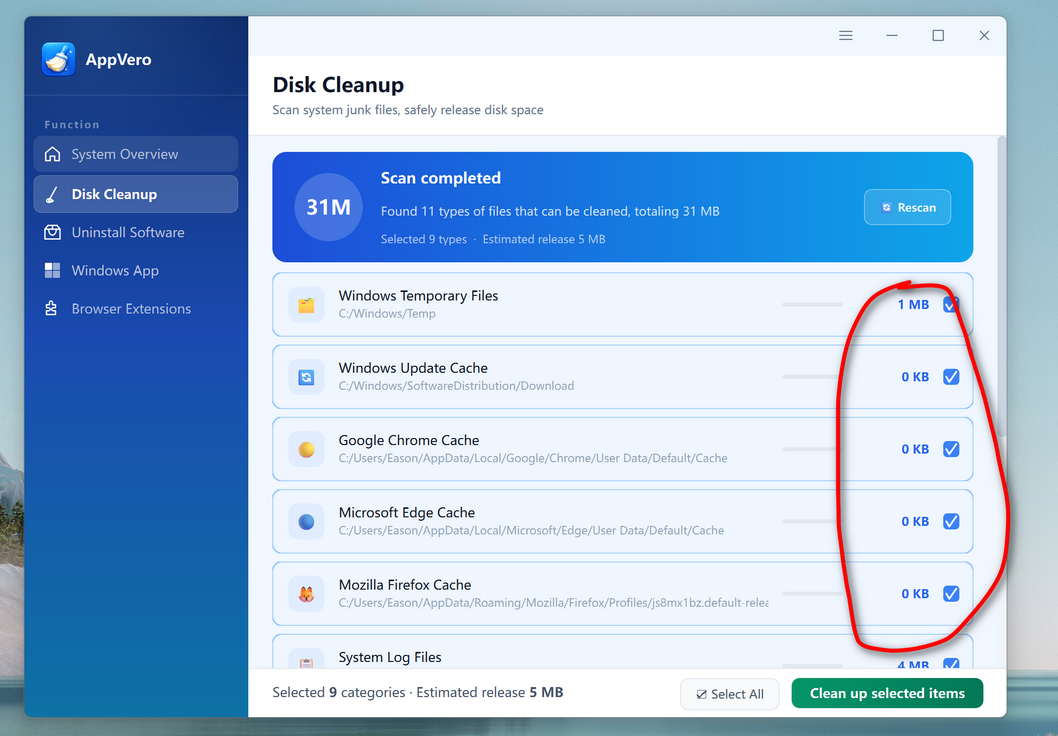Click the Microsoft Edge Cache icon
Image resolution: width=1058 pixels, height=736 pixels.
306,521
